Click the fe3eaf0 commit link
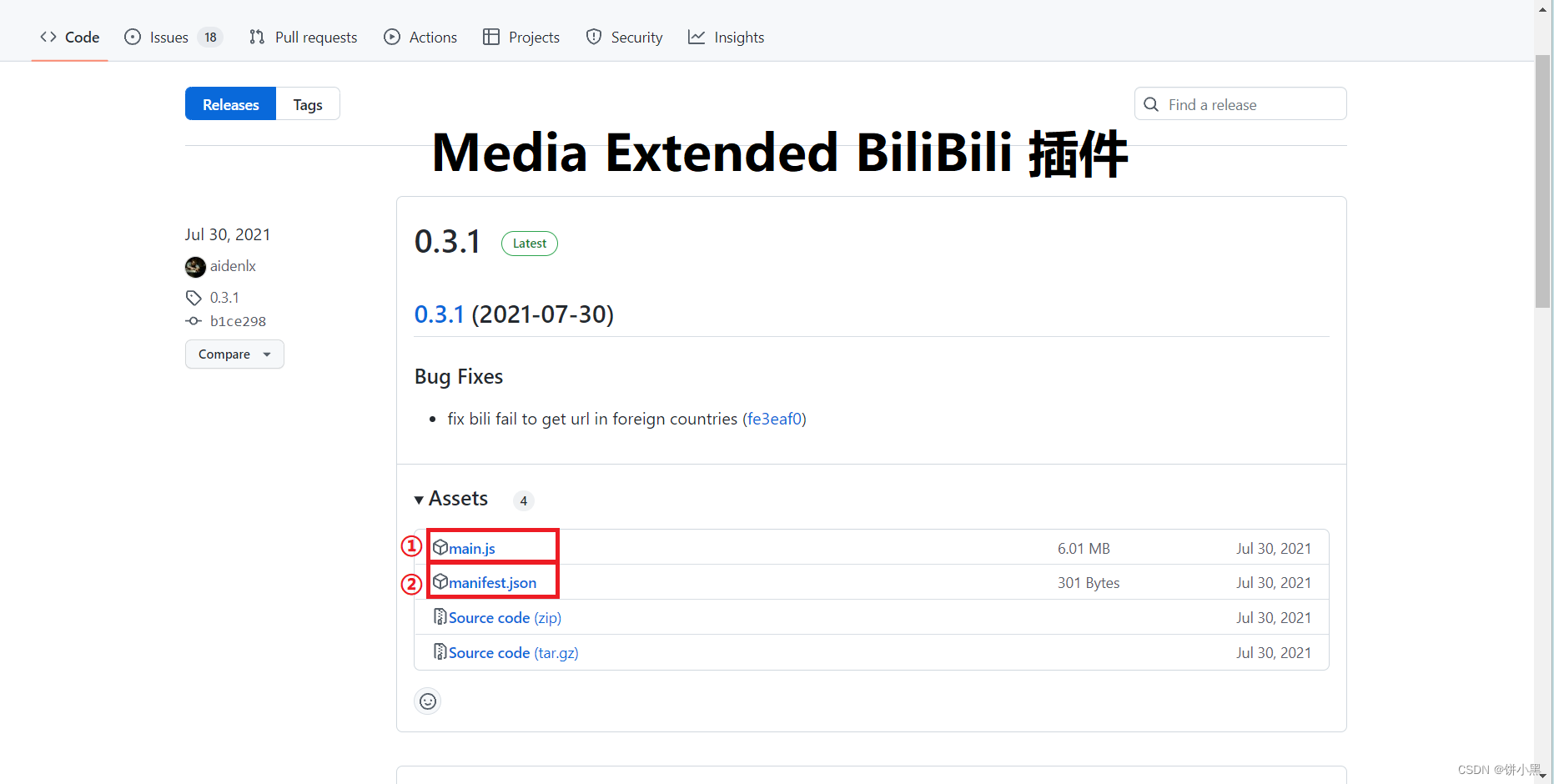 point(774,419)
